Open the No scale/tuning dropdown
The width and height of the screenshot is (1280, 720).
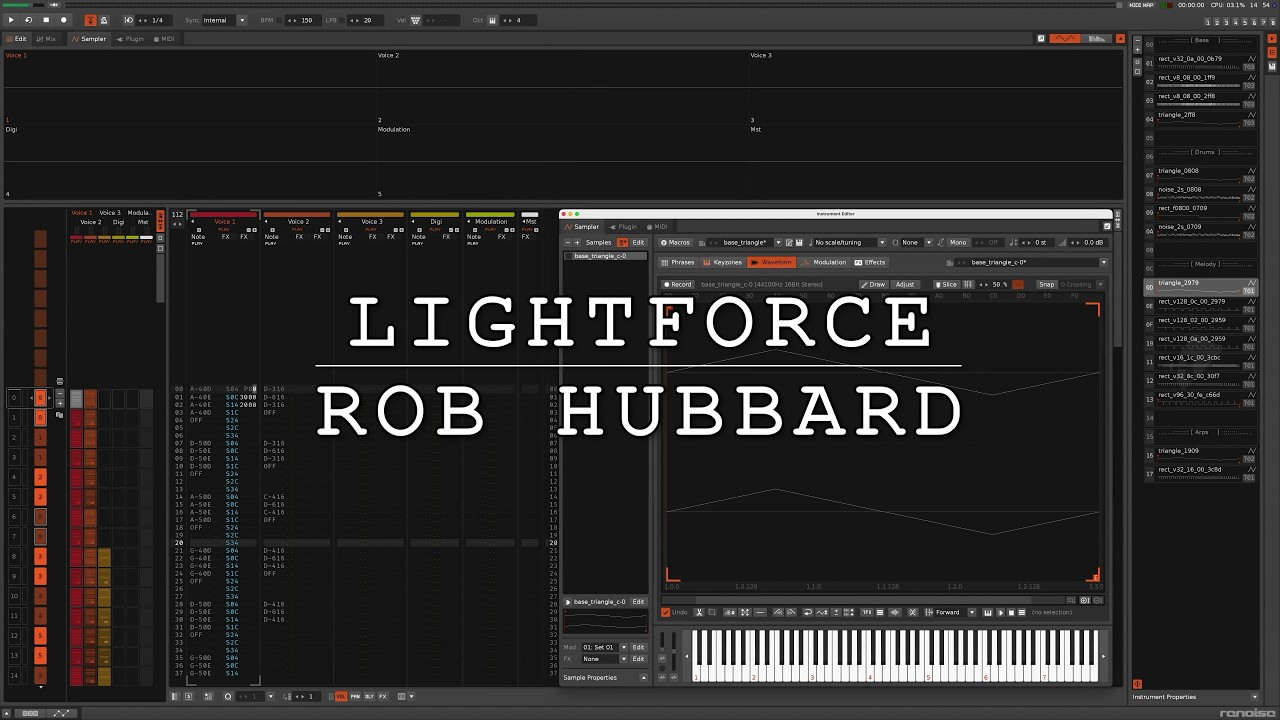(x=850, y=242)
